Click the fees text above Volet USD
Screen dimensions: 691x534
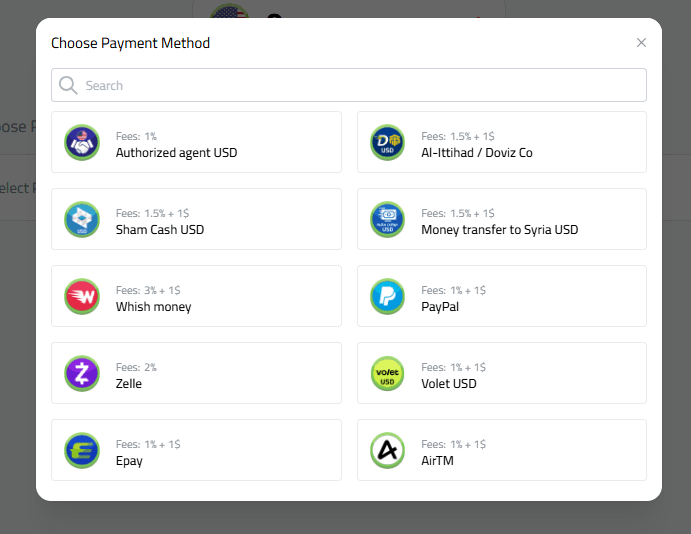click(453, 367)
